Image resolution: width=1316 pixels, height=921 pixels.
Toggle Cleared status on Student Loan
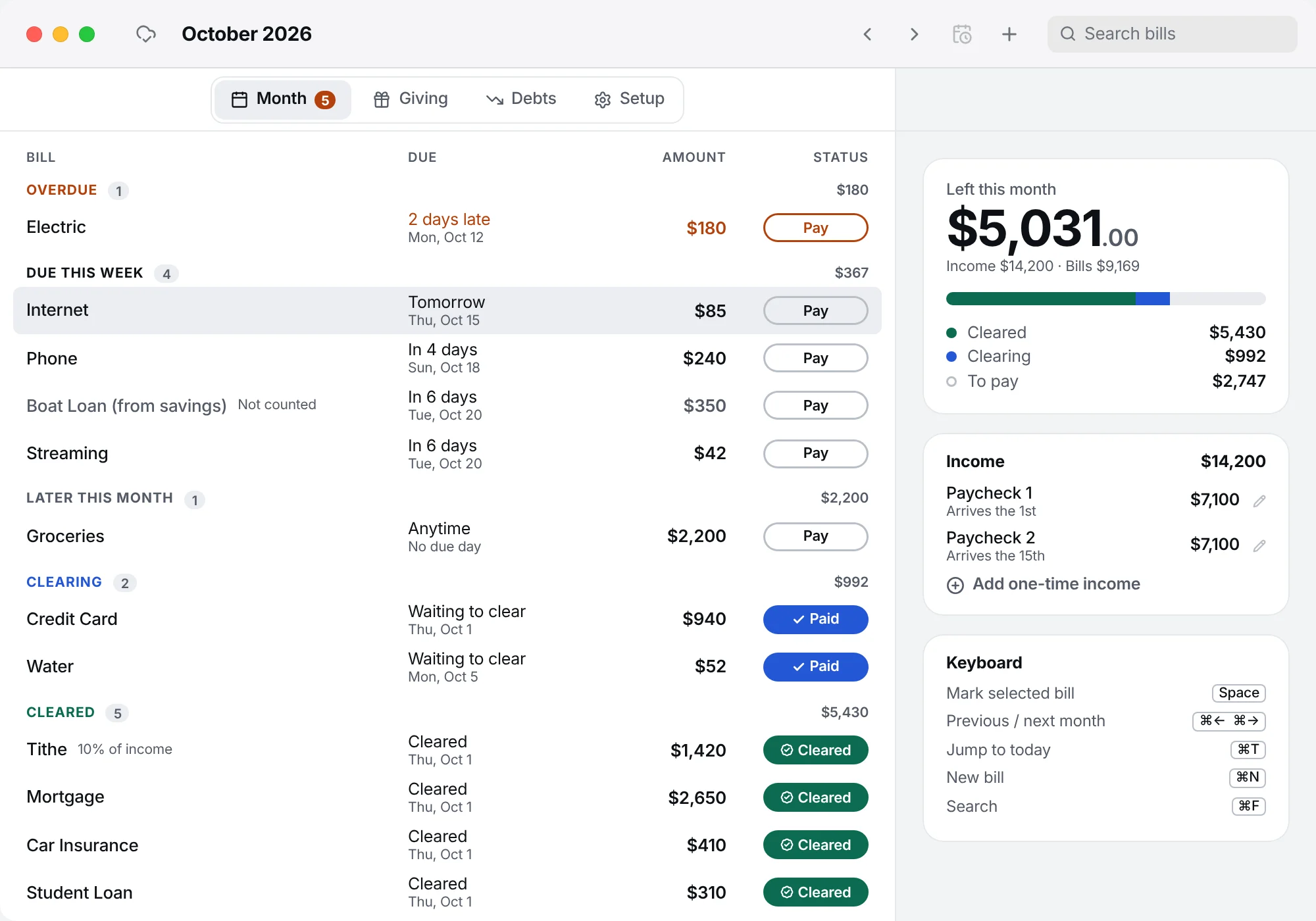815,892
